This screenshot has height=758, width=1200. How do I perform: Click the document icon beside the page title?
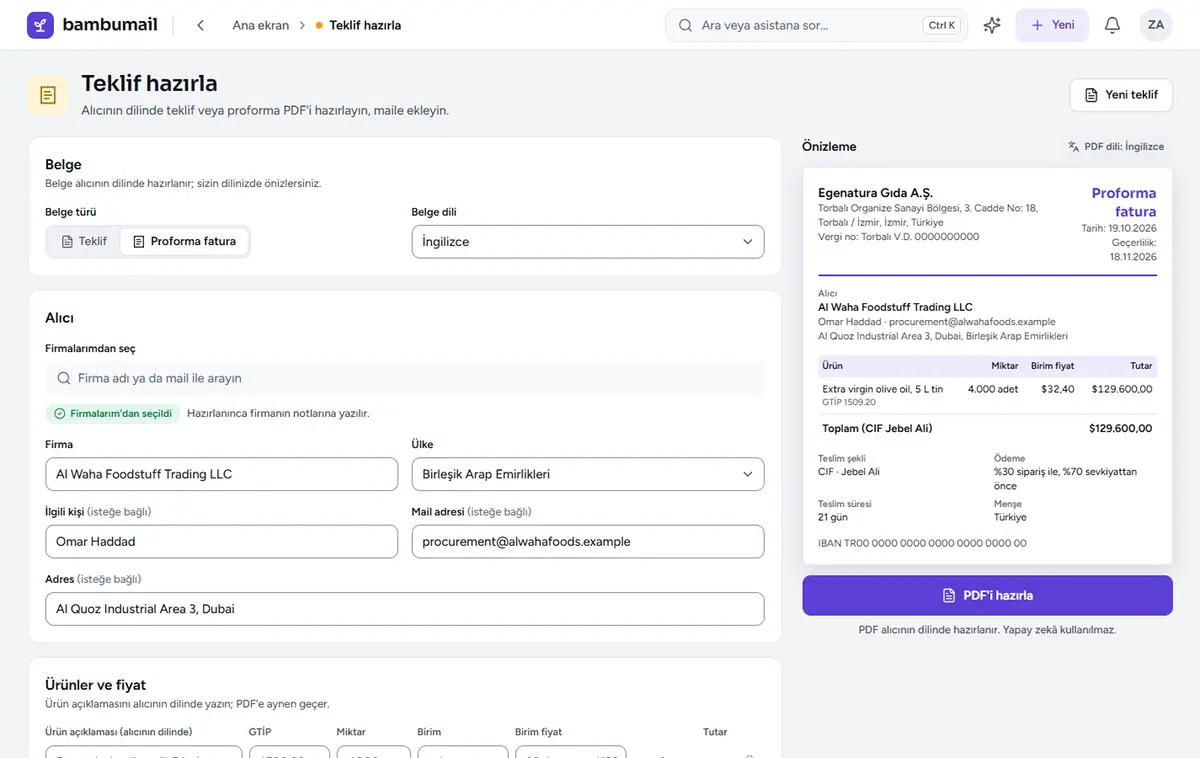pyautogui.click(x=48, y=95)
